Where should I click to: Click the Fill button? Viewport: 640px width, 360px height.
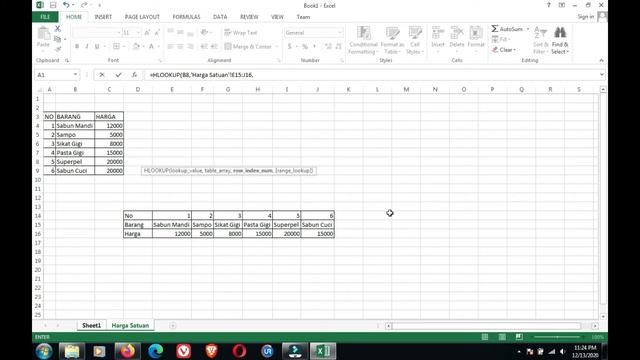point(500,39)
